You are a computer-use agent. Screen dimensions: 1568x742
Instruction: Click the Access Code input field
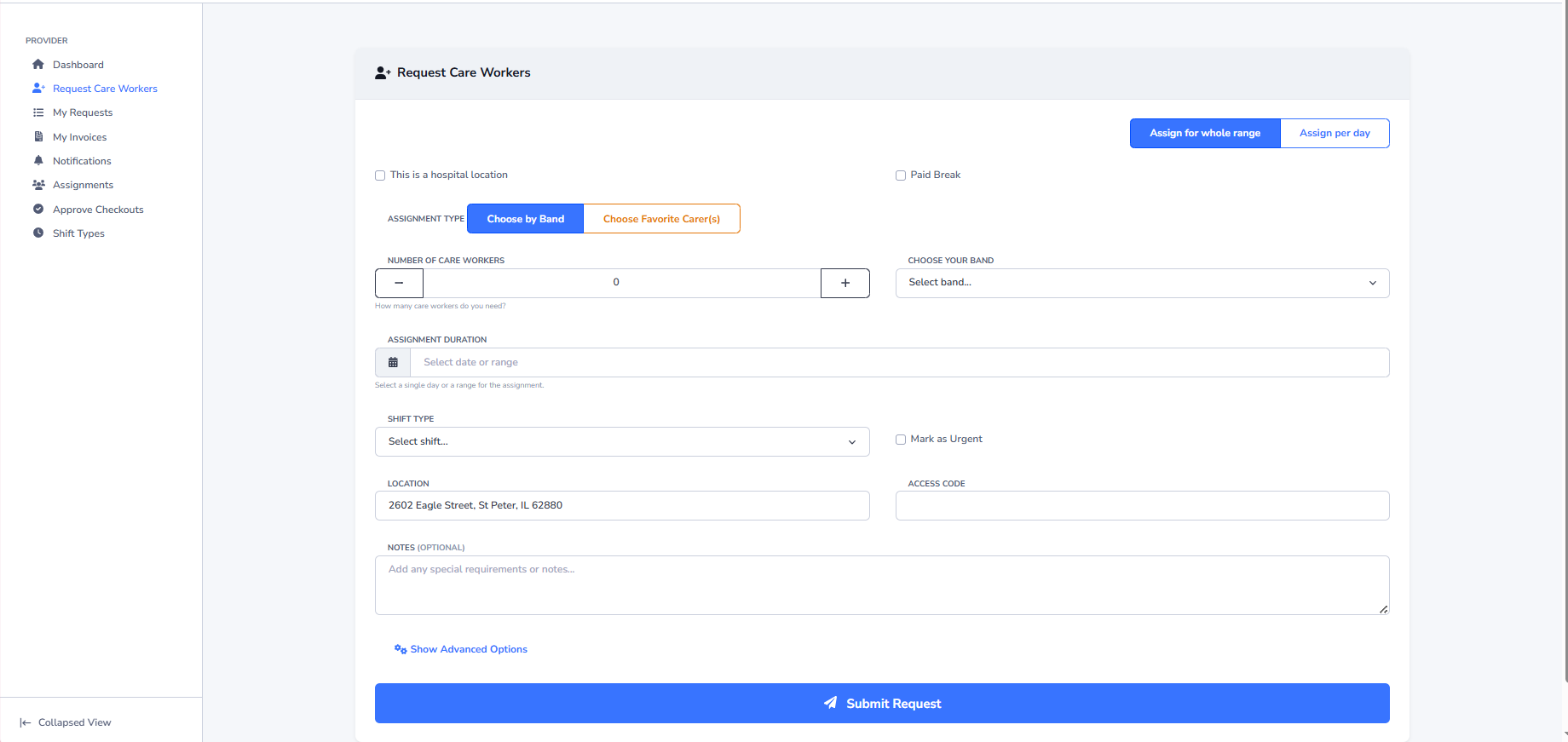pos(1142,506)
